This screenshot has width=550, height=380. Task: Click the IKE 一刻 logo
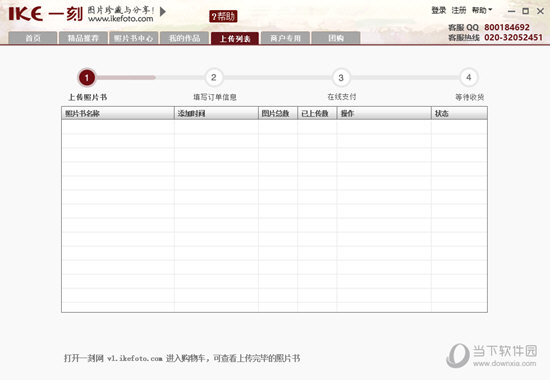[x=45, y=14]
